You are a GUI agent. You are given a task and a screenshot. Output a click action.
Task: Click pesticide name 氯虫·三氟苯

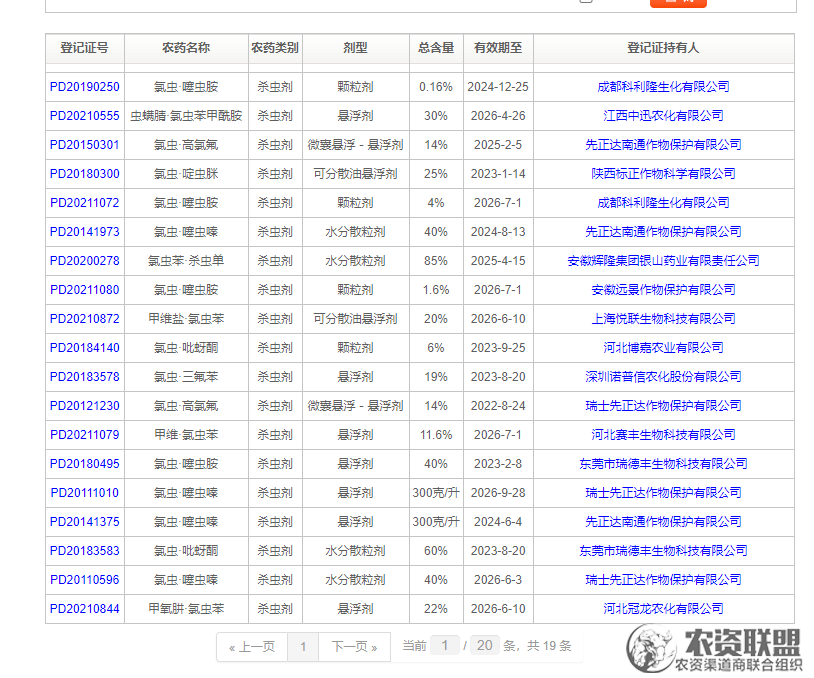(186, 377)
